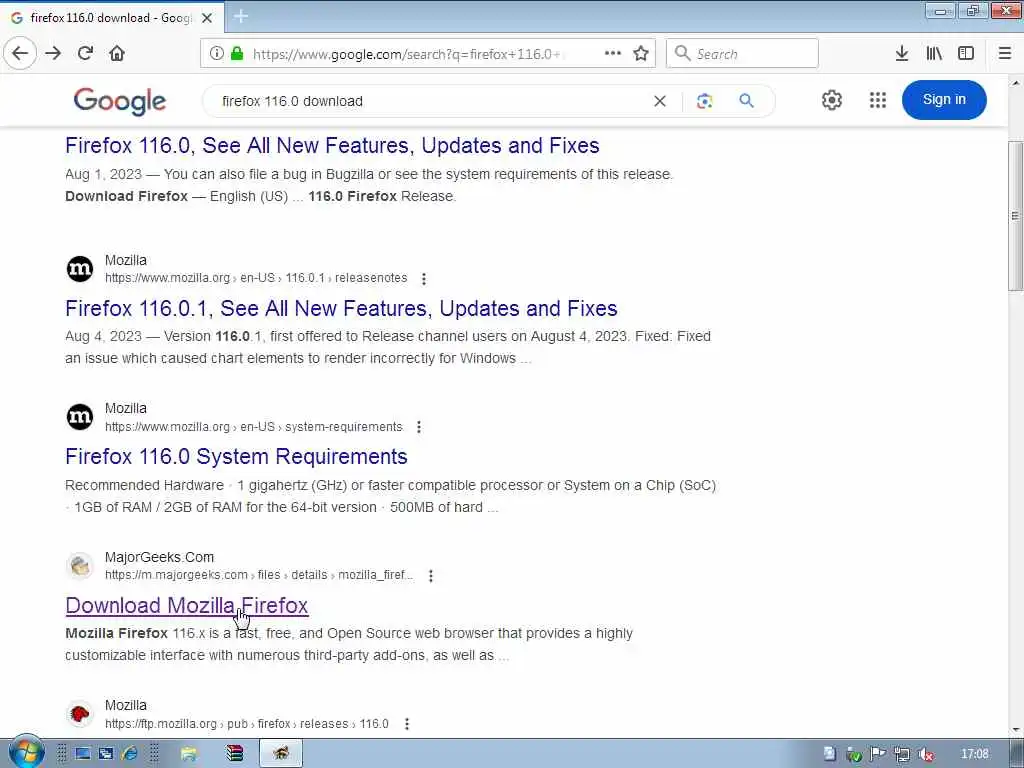Open Download Mozilla Firefox MajorGeeks link
1024x768 pixels.
click(x=187, y=605)
